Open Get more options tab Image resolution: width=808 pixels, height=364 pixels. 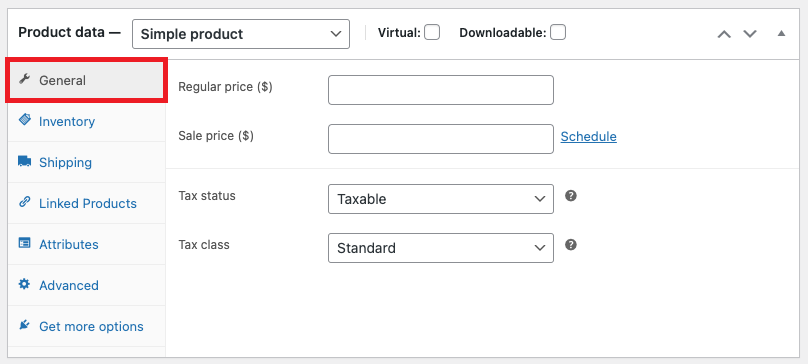tap(87, 326)
